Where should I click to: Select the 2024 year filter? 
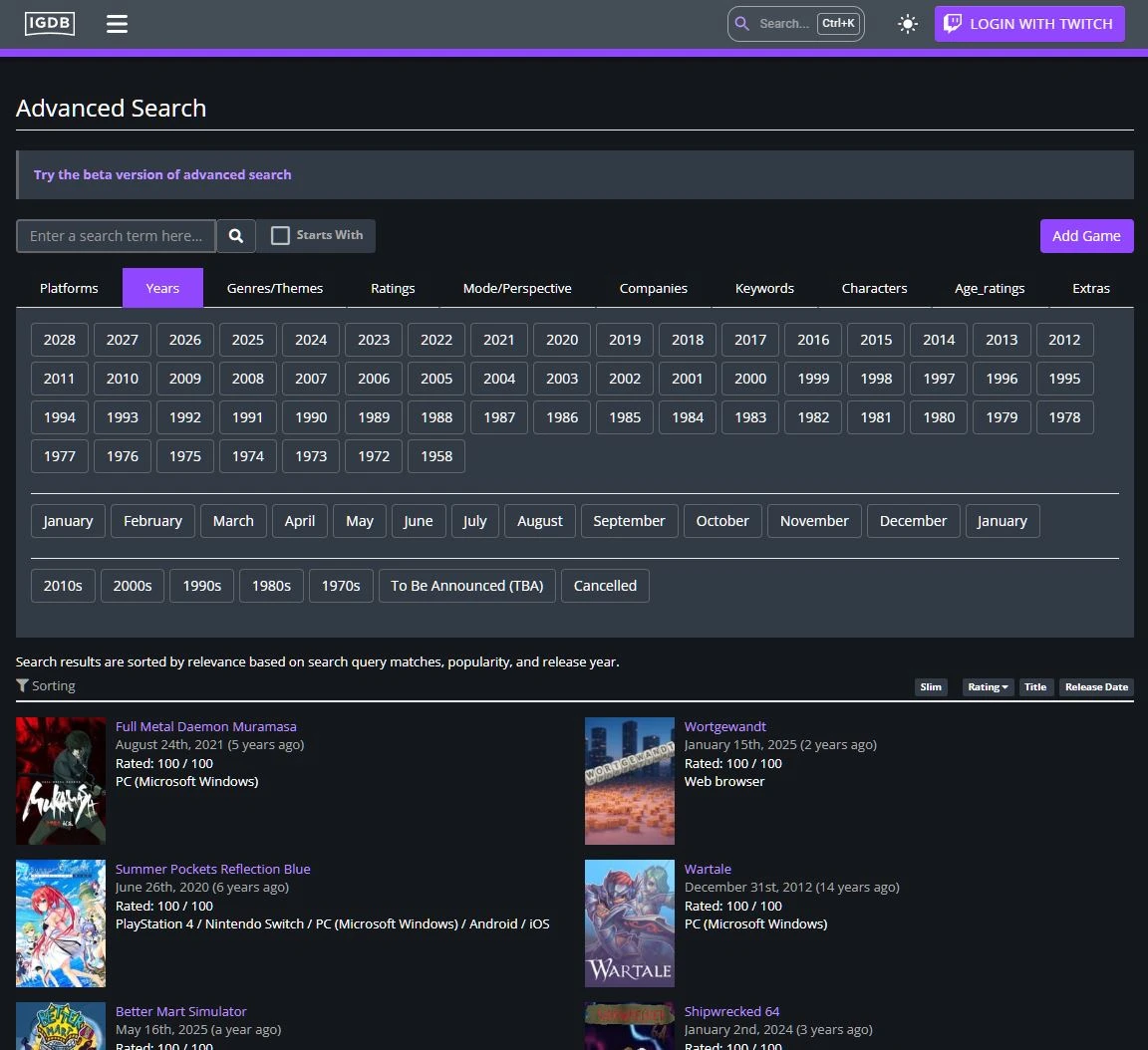pos(311,340)
